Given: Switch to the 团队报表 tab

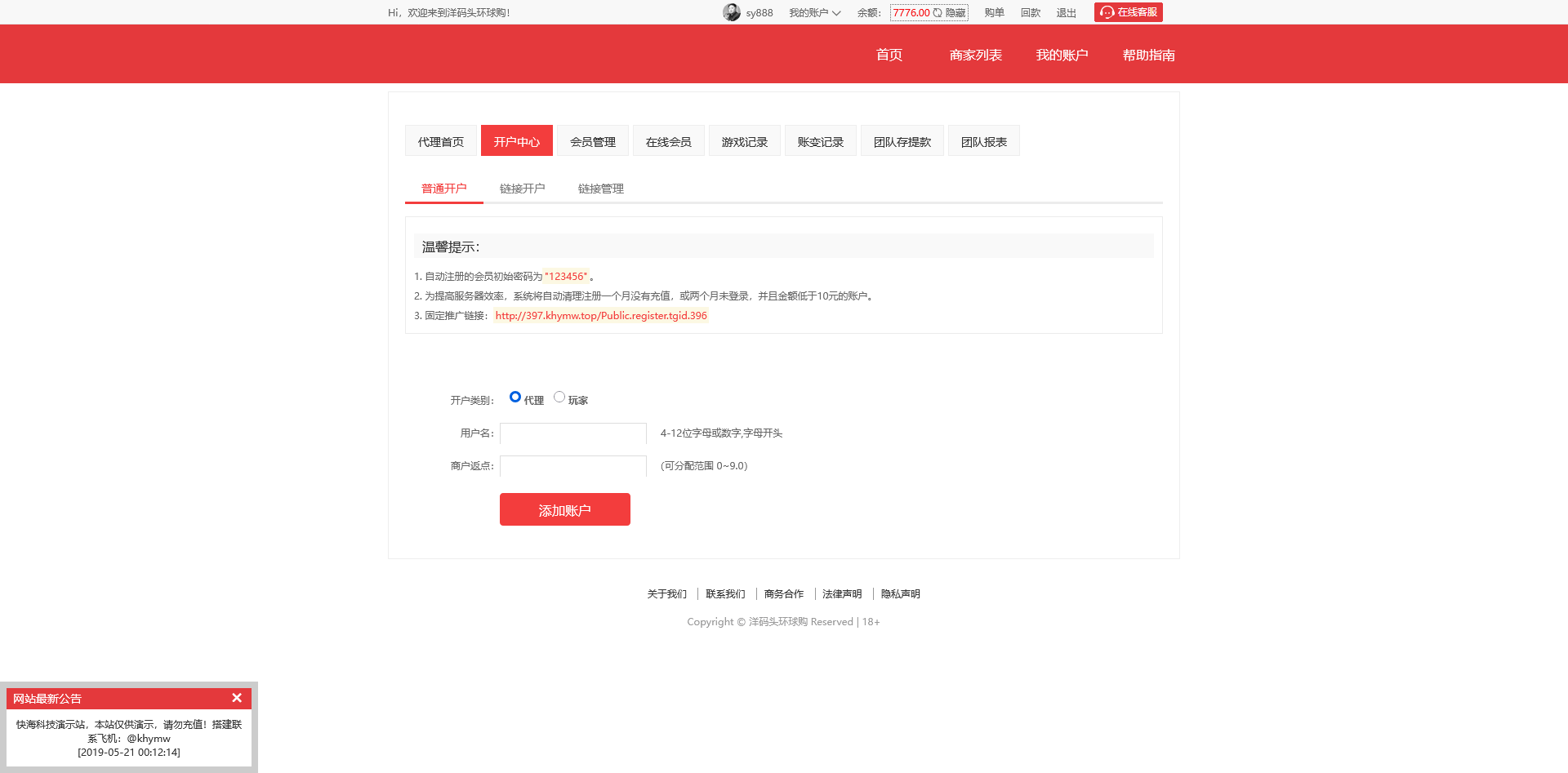Looking at the screenshot, I should tap(983, 140).
